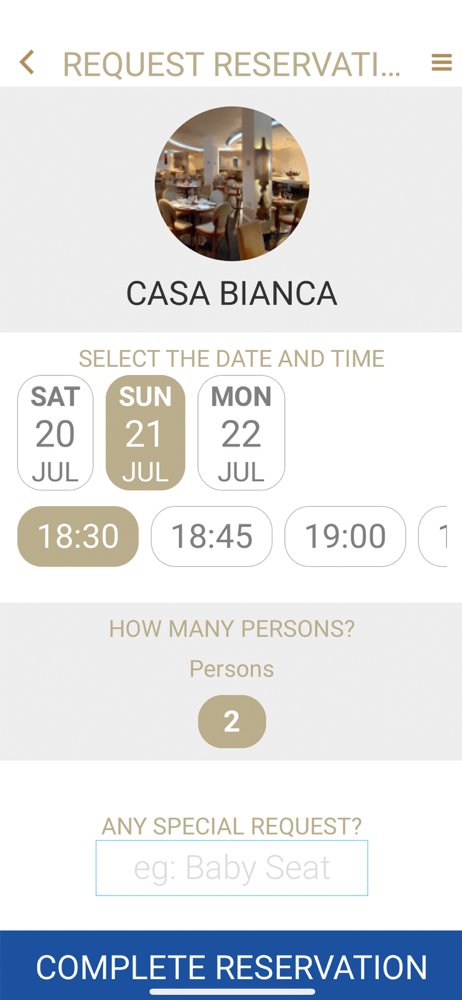Select Saturday 20 Jul date

coord(56,432)
